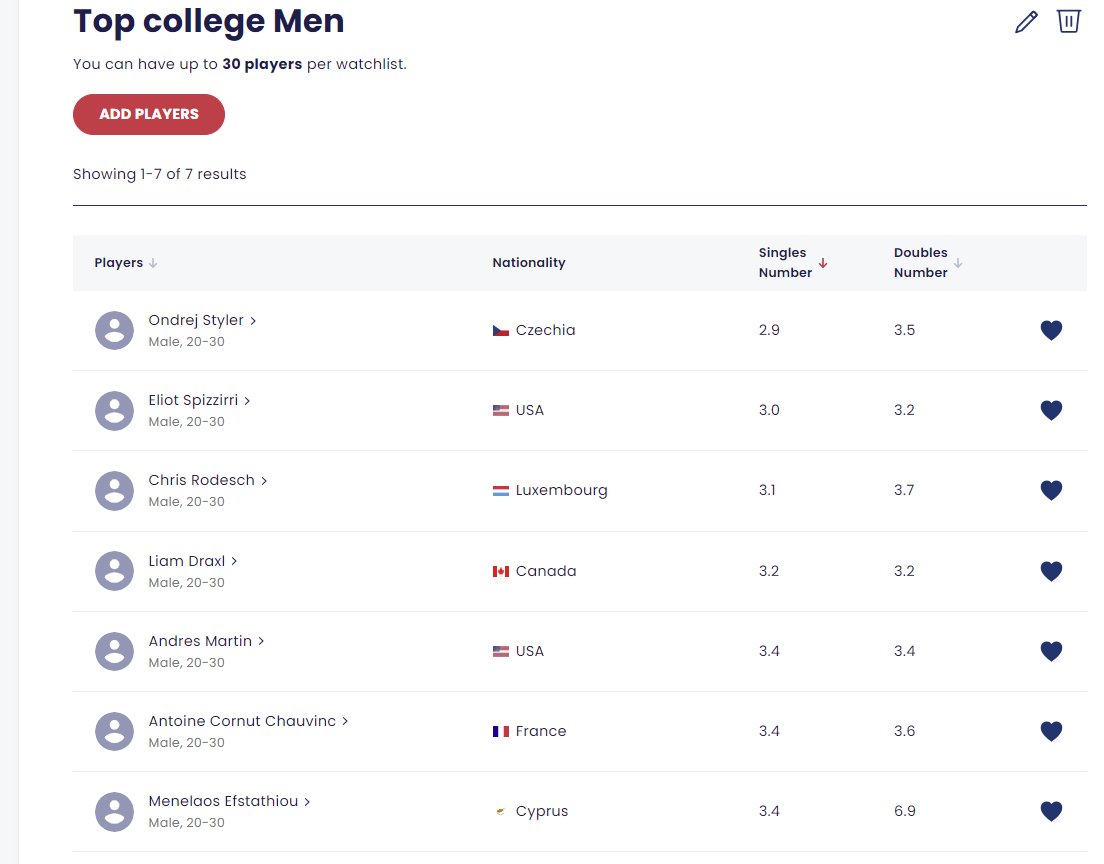
Task: Click the ADD PLAYERS button
Action: [149, 114]
